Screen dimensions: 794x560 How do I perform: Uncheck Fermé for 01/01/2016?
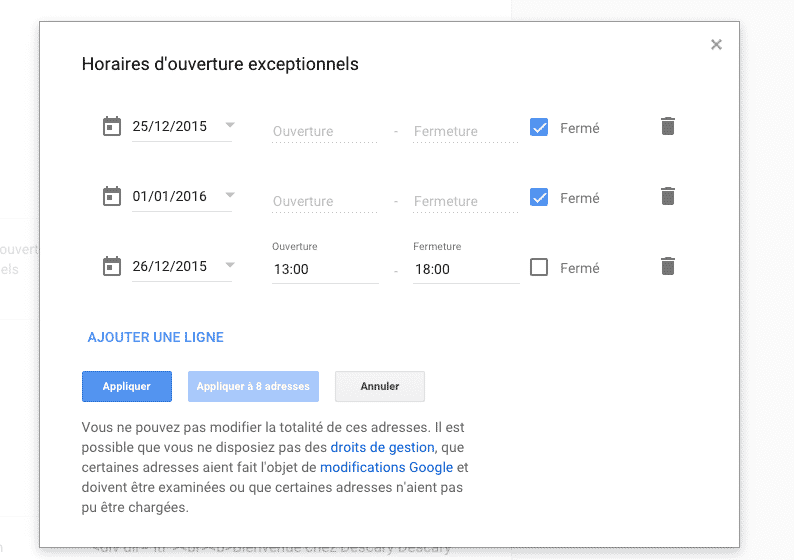click(539, 198)
